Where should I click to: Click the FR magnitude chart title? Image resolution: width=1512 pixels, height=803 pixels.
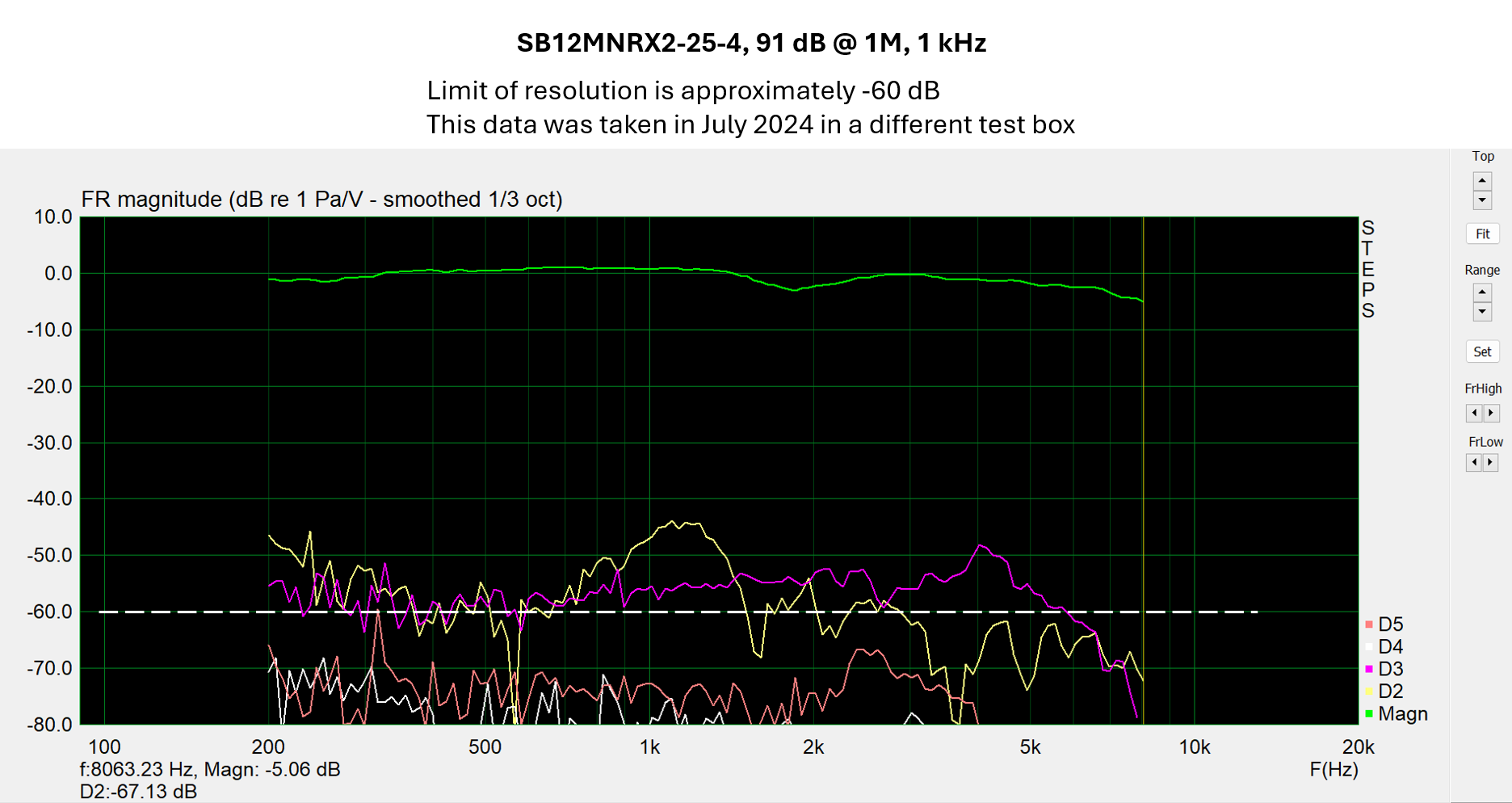[321, 200]
